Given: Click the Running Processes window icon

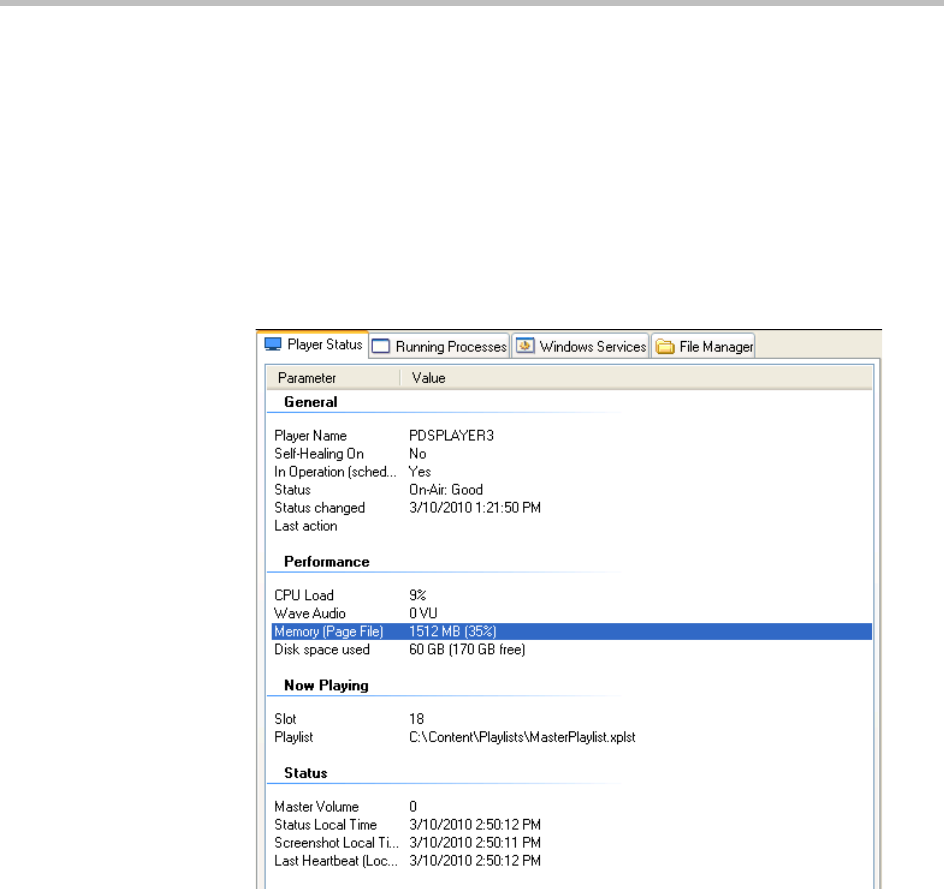Looking at the screenshot, I should (381, 347).
